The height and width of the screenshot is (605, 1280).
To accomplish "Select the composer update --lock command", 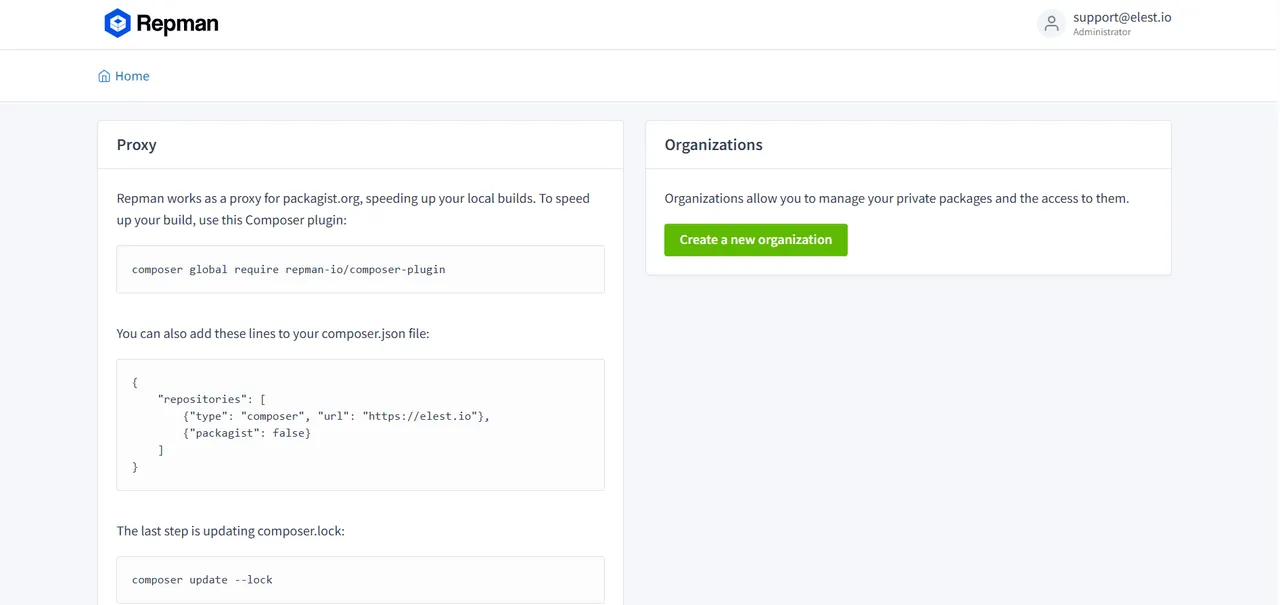I will click(x=202, y=579).
